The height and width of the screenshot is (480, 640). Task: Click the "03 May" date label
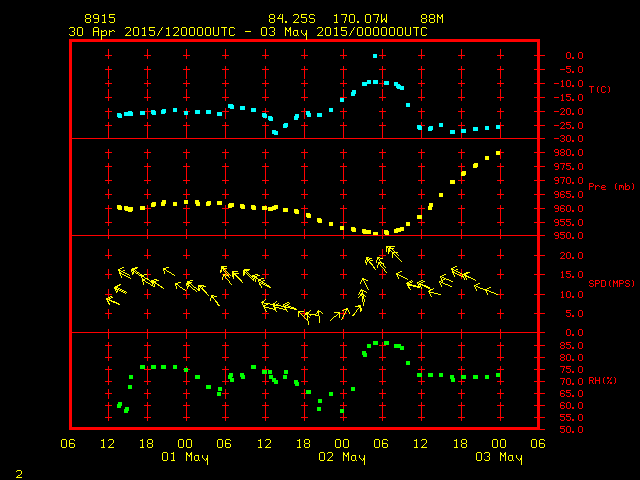click(499, 457)
